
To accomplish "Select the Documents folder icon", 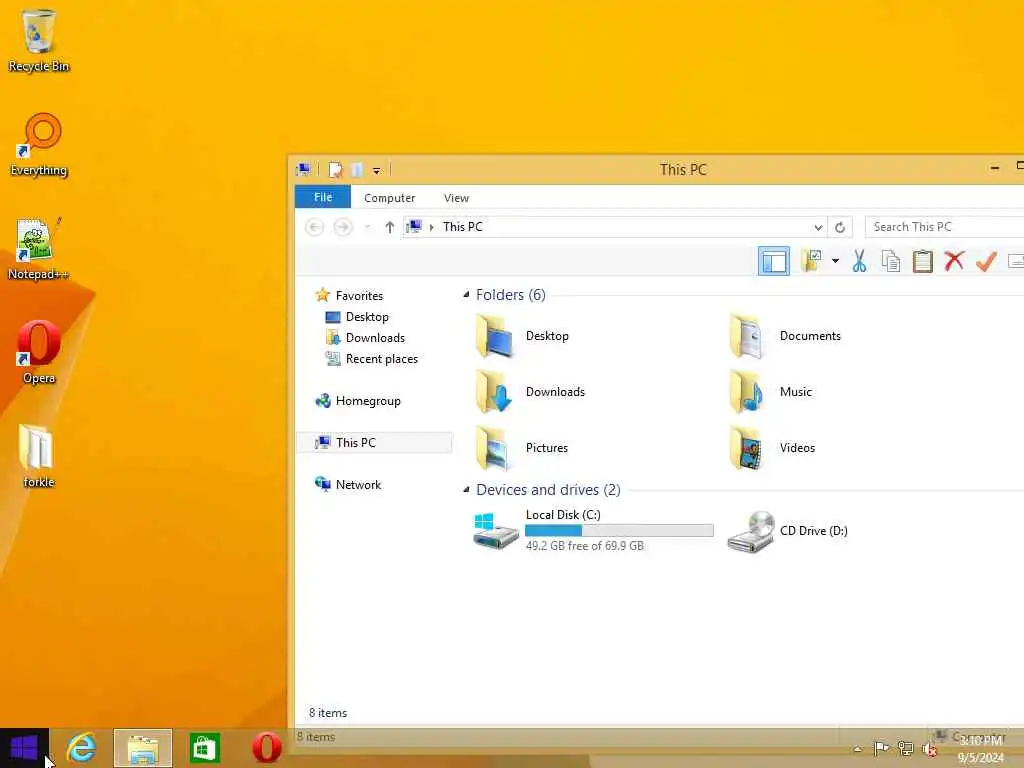I will pyautogui.click(x=748, y=336).
